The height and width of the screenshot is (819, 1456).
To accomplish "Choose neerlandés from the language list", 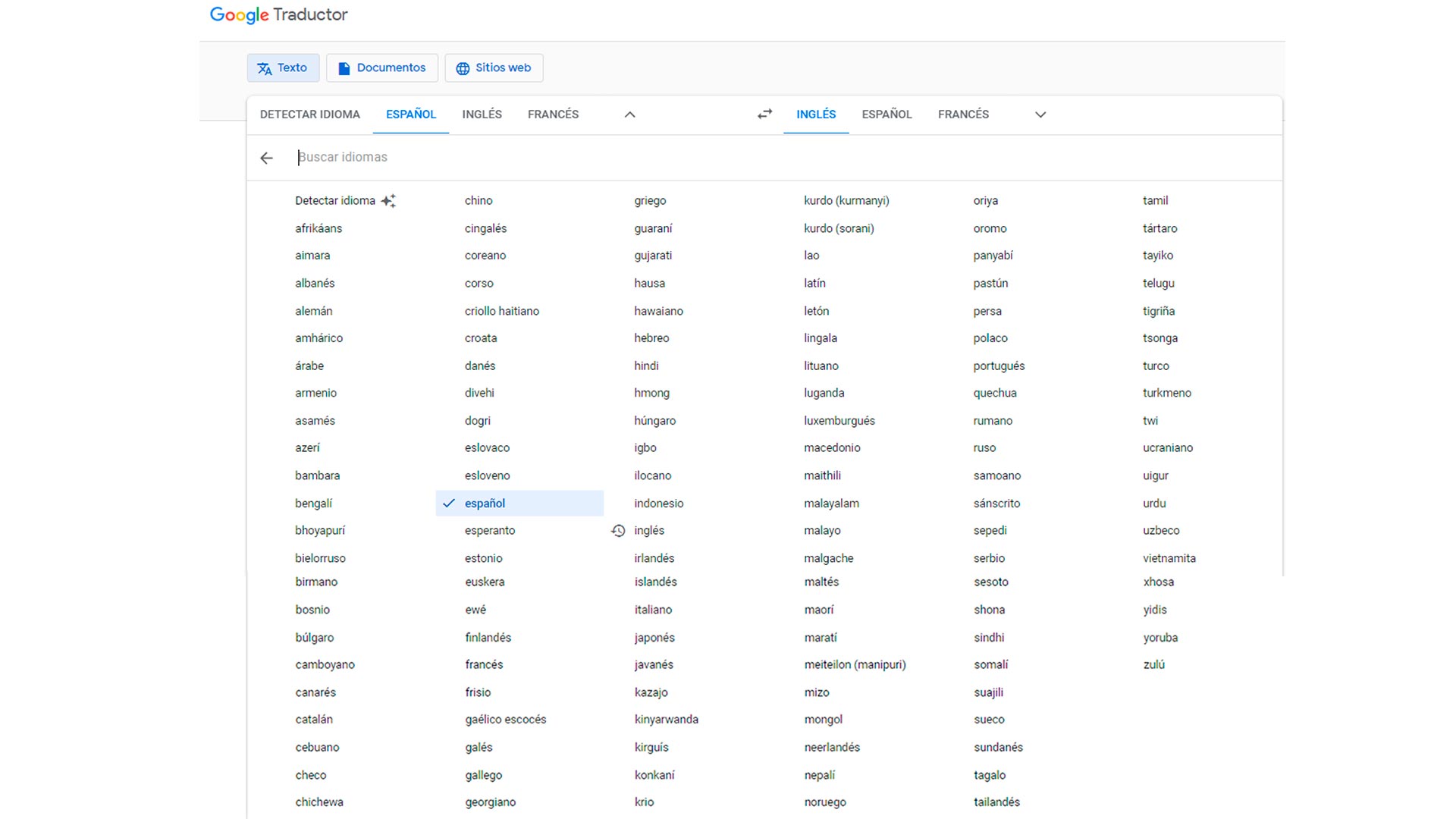I will tap(832, 747).
